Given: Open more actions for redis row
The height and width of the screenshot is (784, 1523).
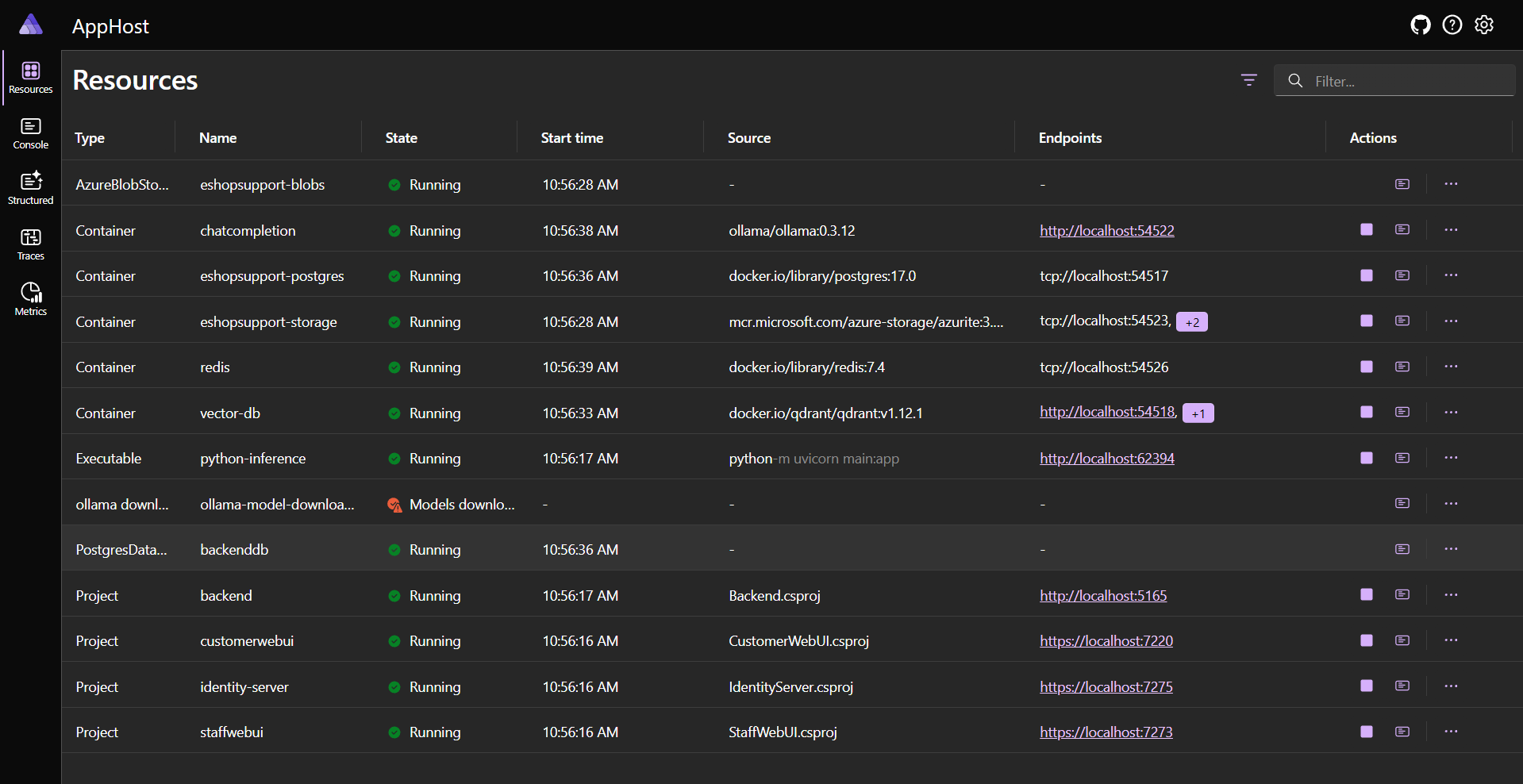Looking at the screenshot, I should 1451,367.
